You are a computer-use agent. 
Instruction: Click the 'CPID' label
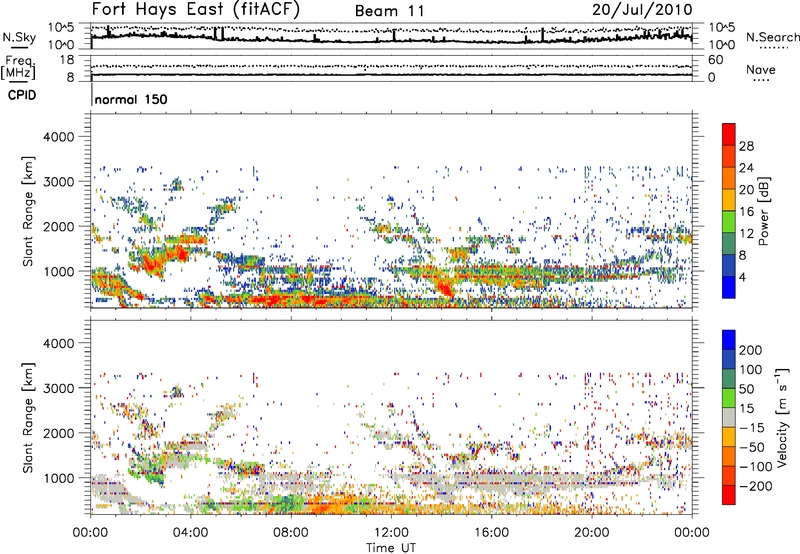pyautogui.click(x=22, y=95)
